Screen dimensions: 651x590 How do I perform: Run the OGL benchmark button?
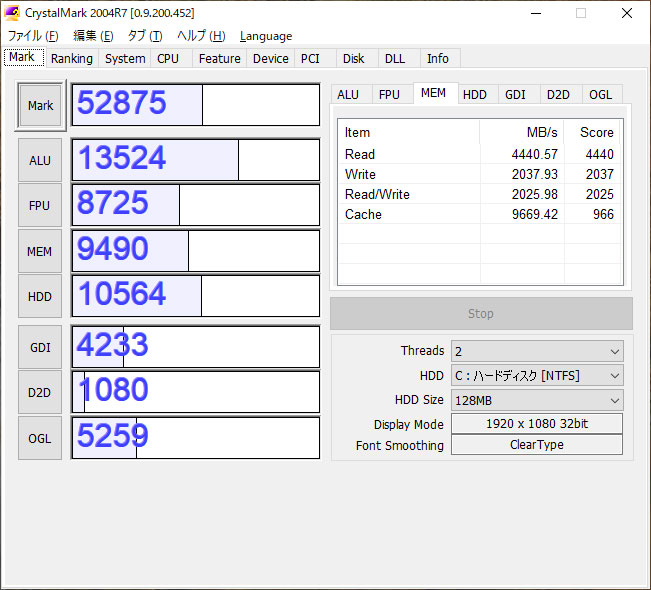click(x=40, y=438)
